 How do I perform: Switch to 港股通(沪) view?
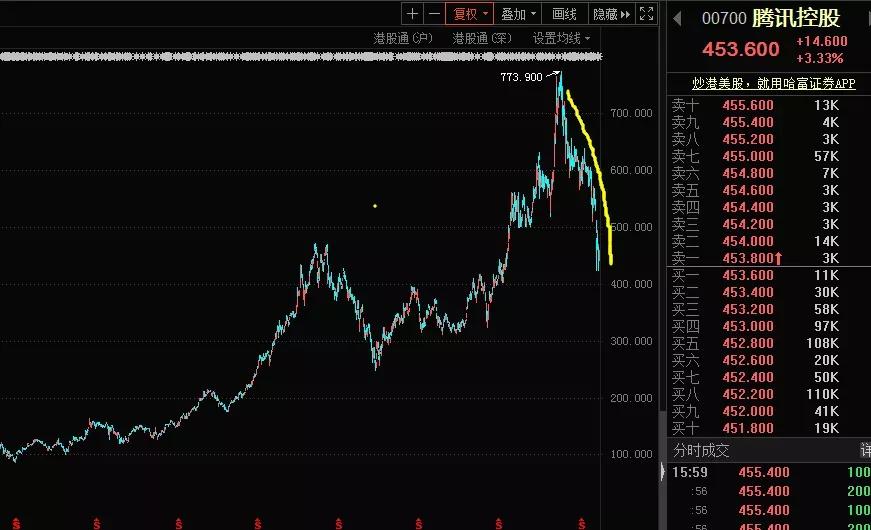tap(403, 38)
